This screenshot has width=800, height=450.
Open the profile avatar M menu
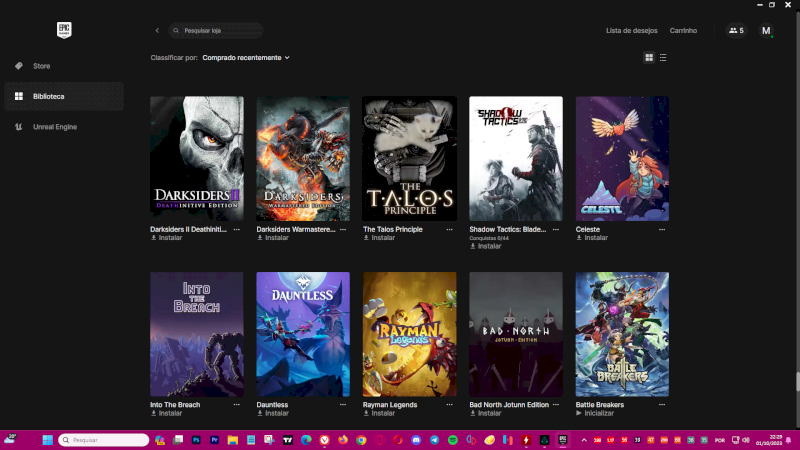tap(767, 31)
